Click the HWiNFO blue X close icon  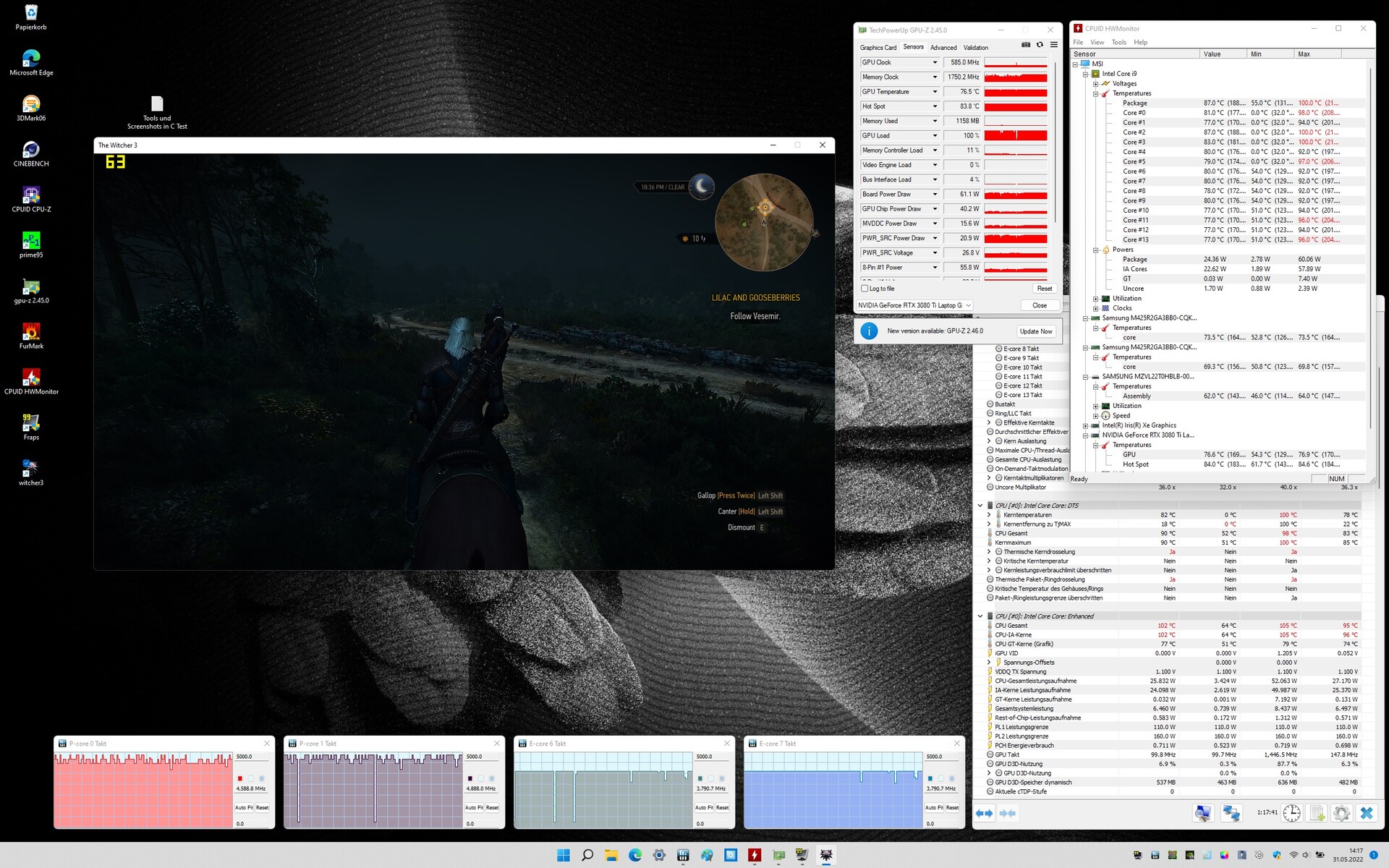1366,813
